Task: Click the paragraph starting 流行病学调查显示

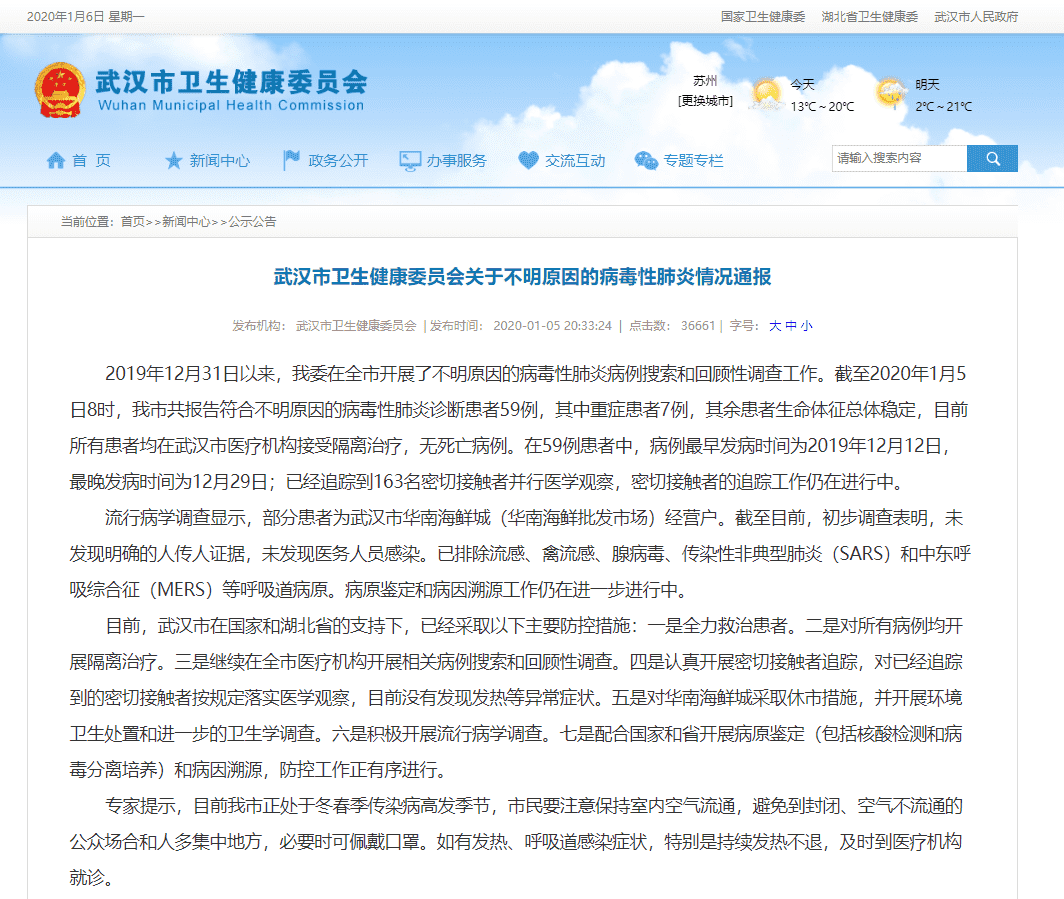Action: [520, 554]
